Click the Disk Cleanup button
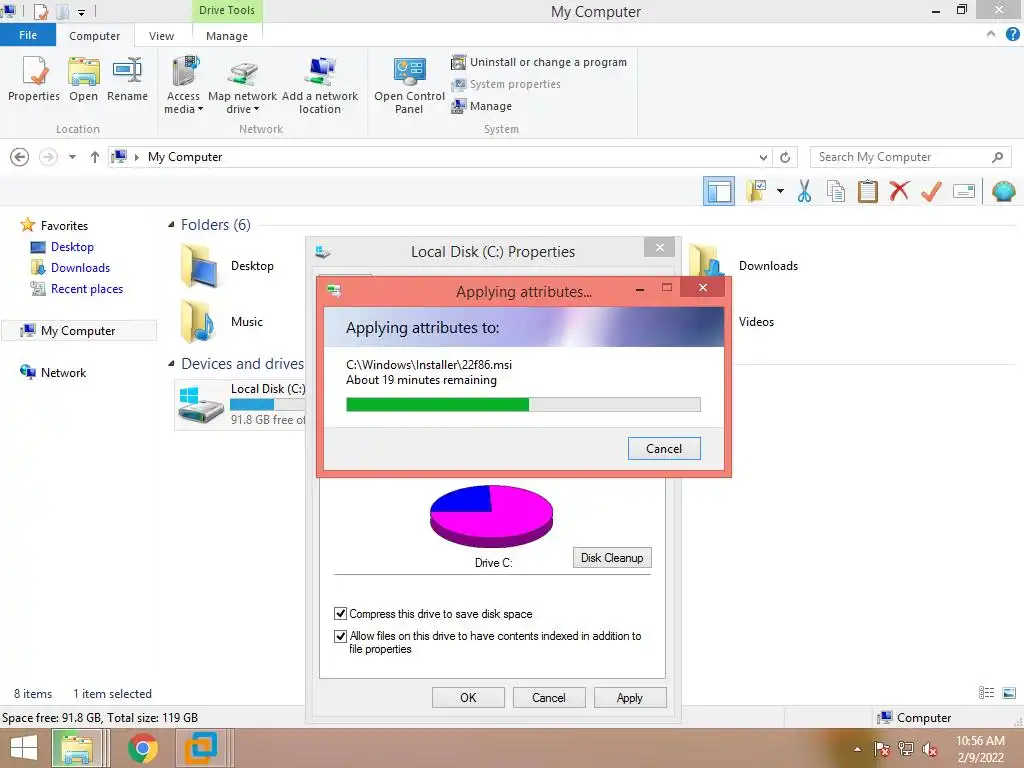 click(612, 558)
